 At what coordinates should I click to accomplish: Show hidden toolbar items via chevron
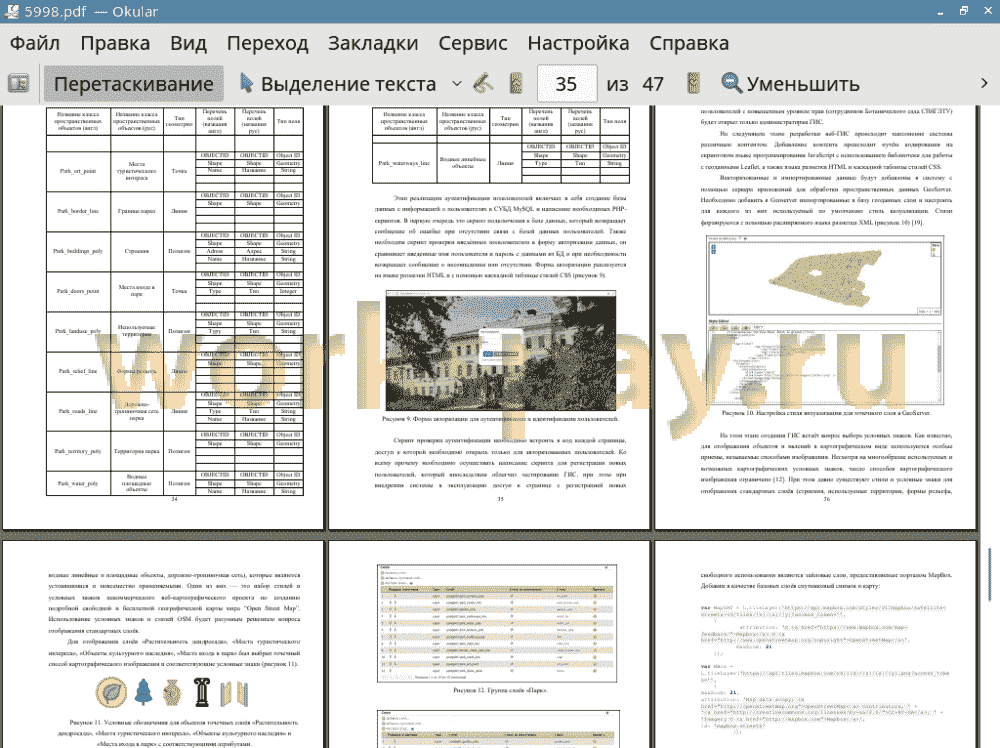tap(984, 84)
